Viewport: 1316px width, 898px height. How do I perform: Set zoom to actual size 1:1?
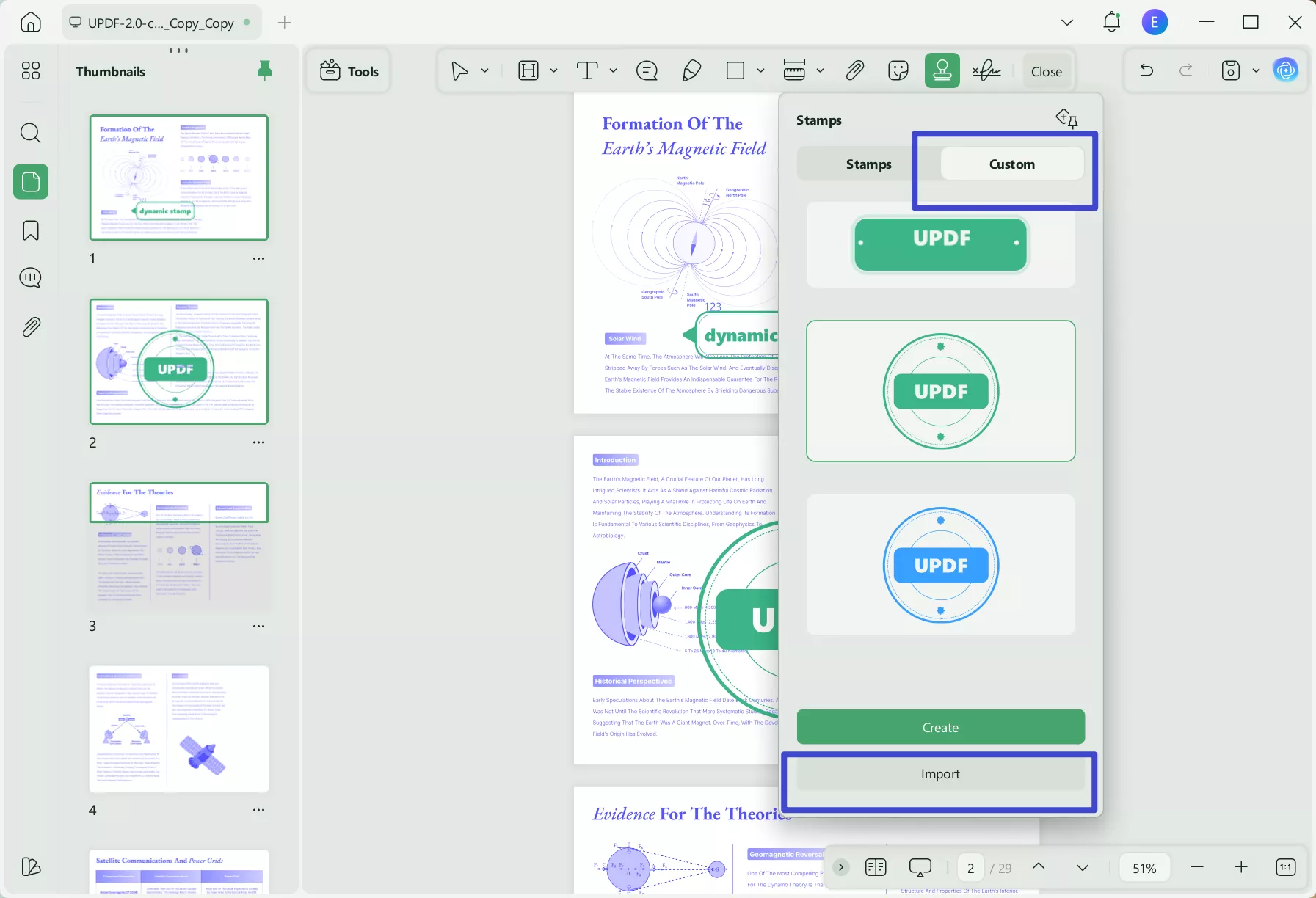click(x=1285, y=867)
